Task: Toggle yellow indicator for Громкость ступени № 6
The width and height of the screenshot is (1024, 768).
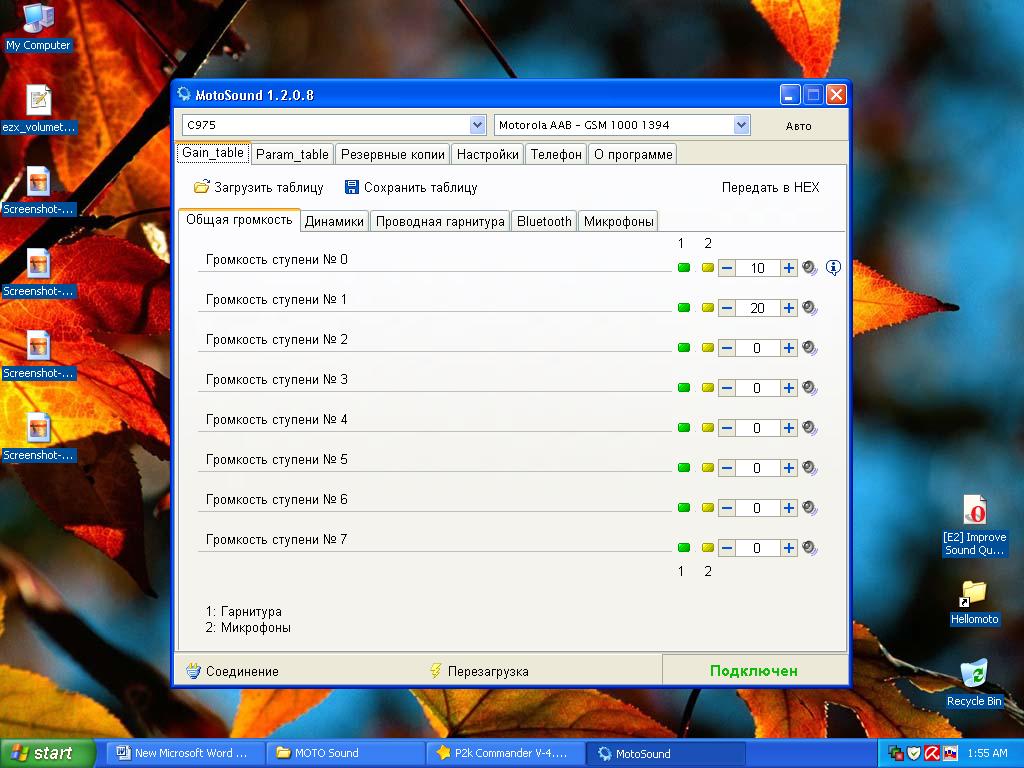Action: (707, 507)
